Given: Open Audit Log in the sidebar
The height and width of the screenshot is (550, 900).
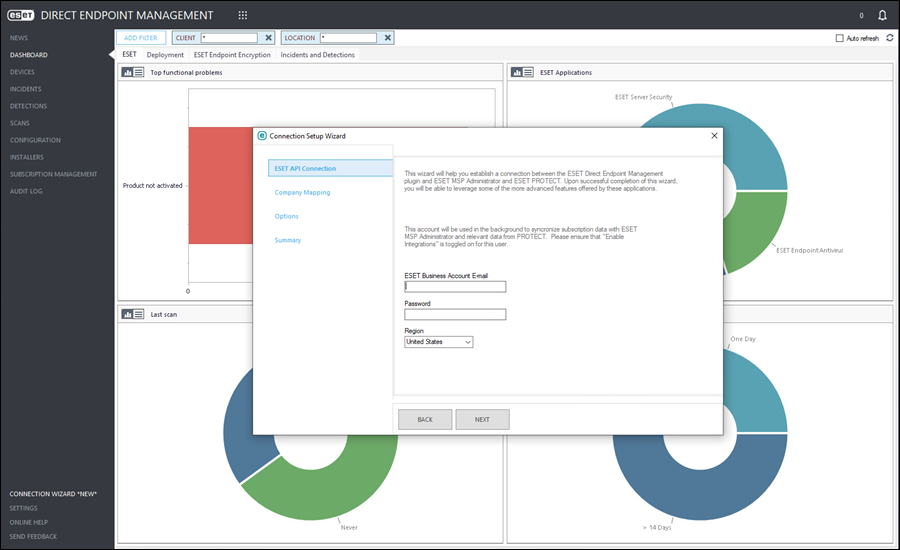Looking at the screenshot, I should 26,191.
